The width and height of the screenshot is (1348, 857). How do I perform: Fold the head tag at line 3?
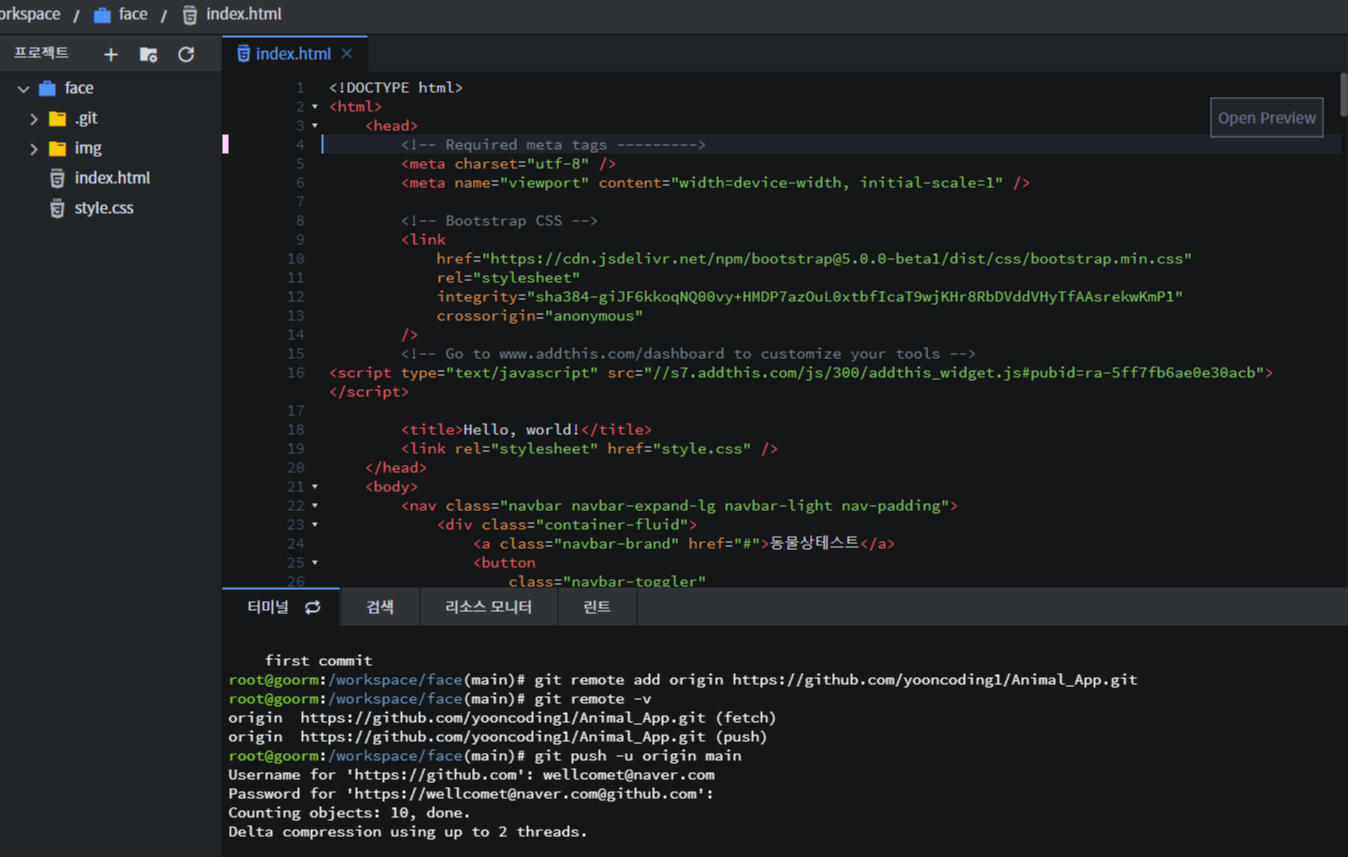pos(315,126)
